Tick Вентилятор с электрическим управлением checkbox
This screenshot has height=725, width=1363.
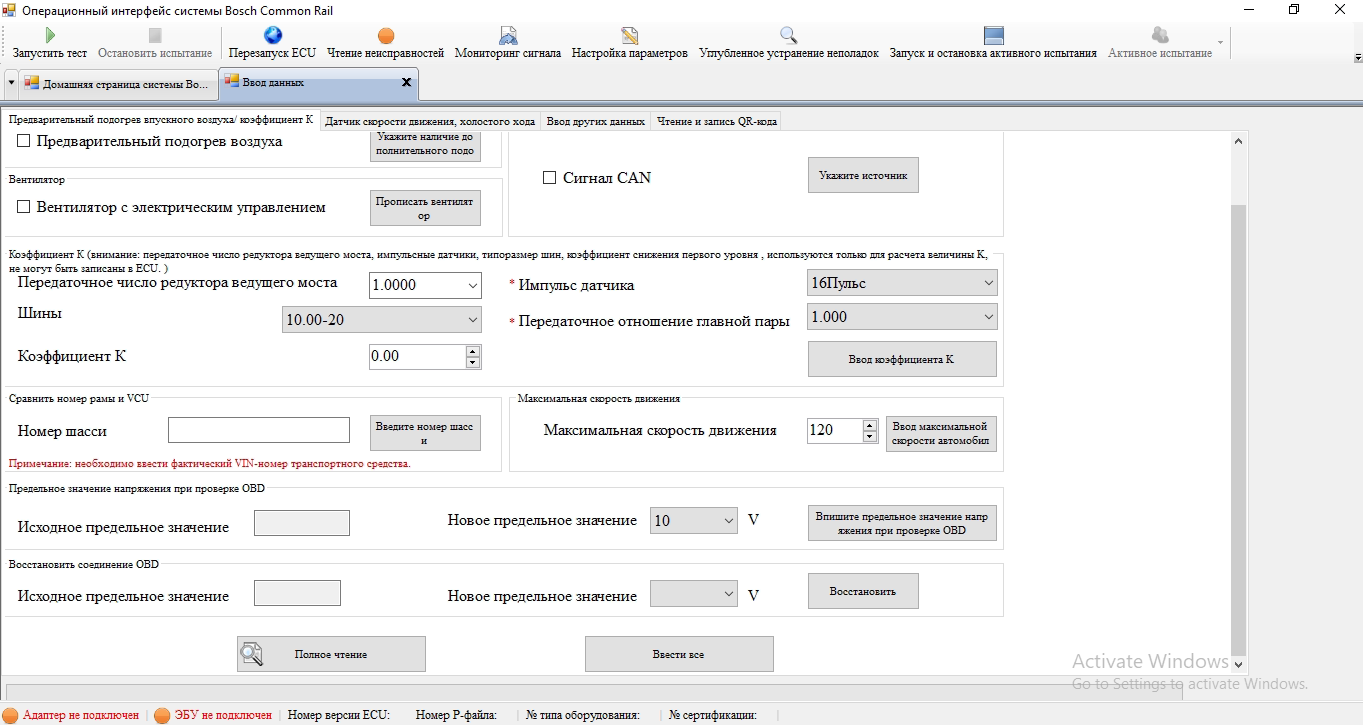pos(24,208)
